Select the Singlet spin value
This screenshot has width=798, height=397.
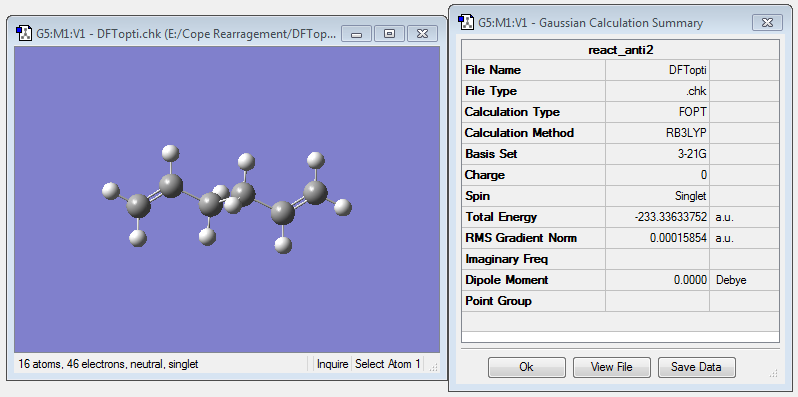[x=691, y=196]
